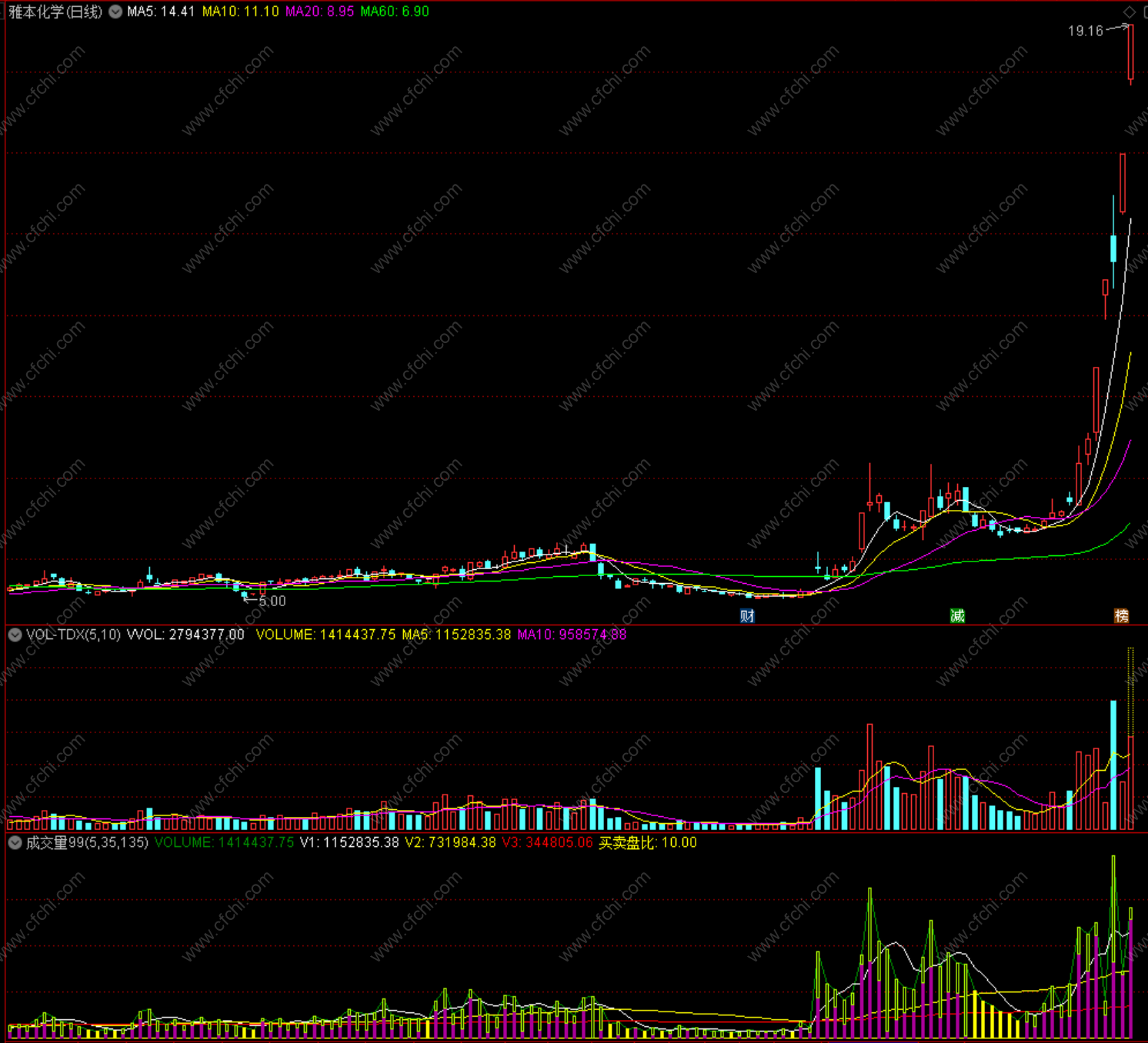Click the 榜 top-list marker
This screenshot has height=1043, width=1148.
pyautogui.click(x=1122, y=615)
